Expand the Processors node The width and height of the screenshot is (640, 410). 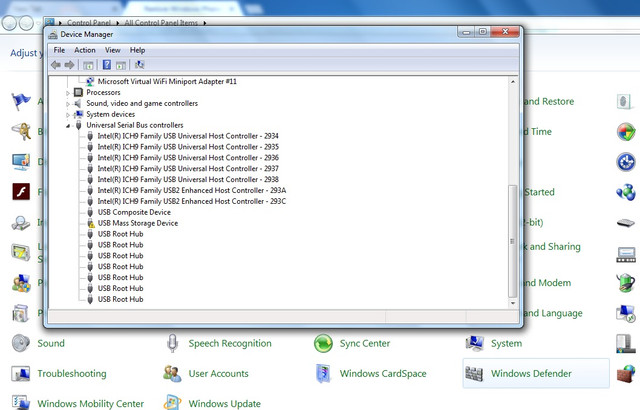point(68,93)
